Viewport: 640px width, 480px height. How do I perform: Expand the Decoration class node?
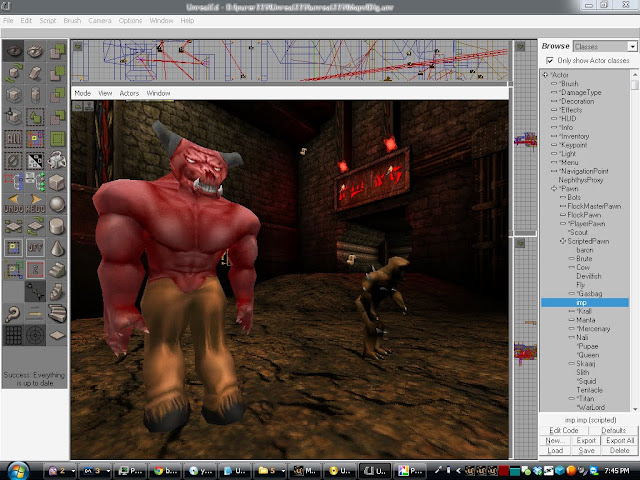[554, 101]
